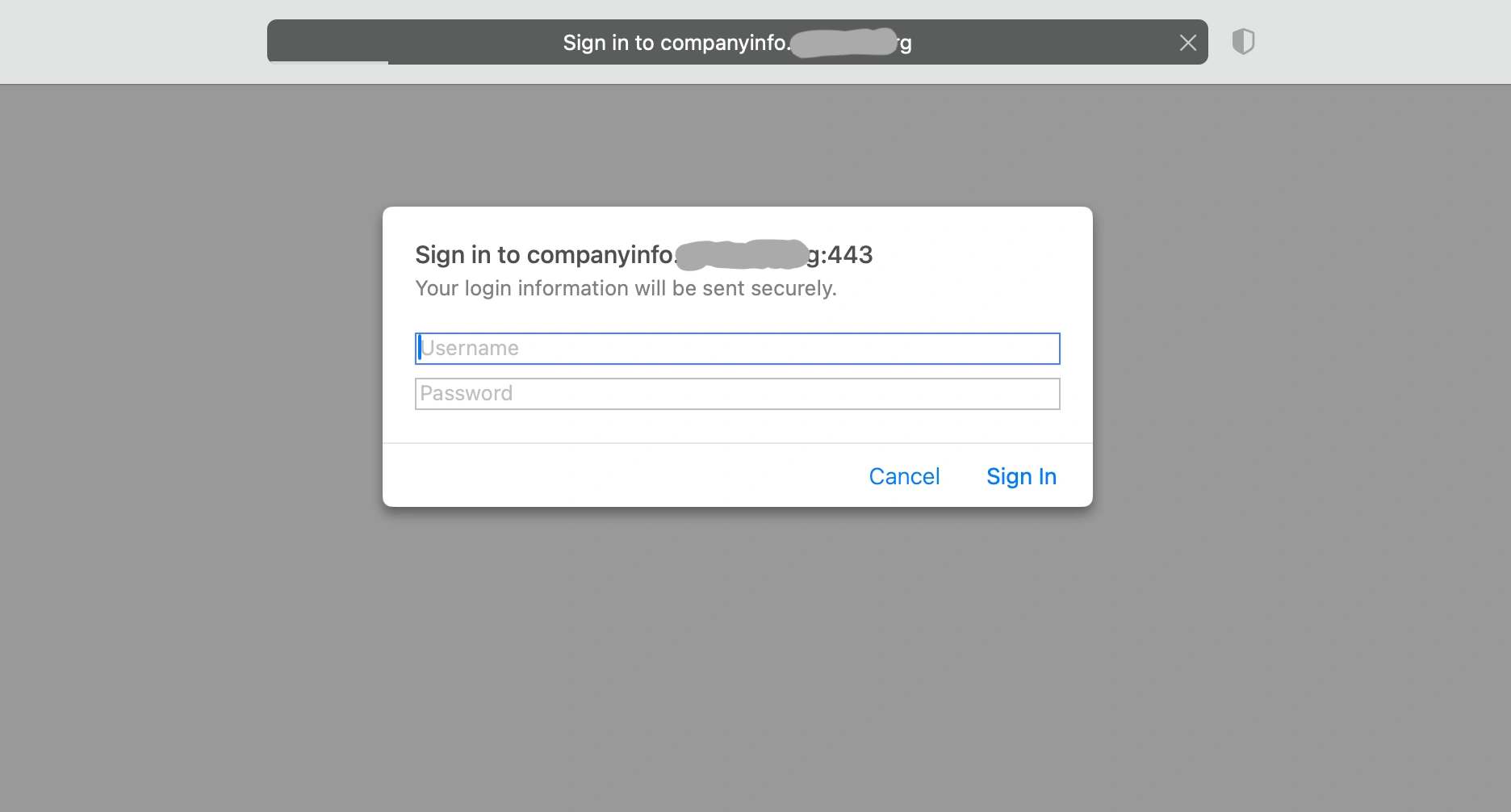This screenshot has width=1511, height=812.
Task: Click the divider line above Cancel
Action: (737, 443)
